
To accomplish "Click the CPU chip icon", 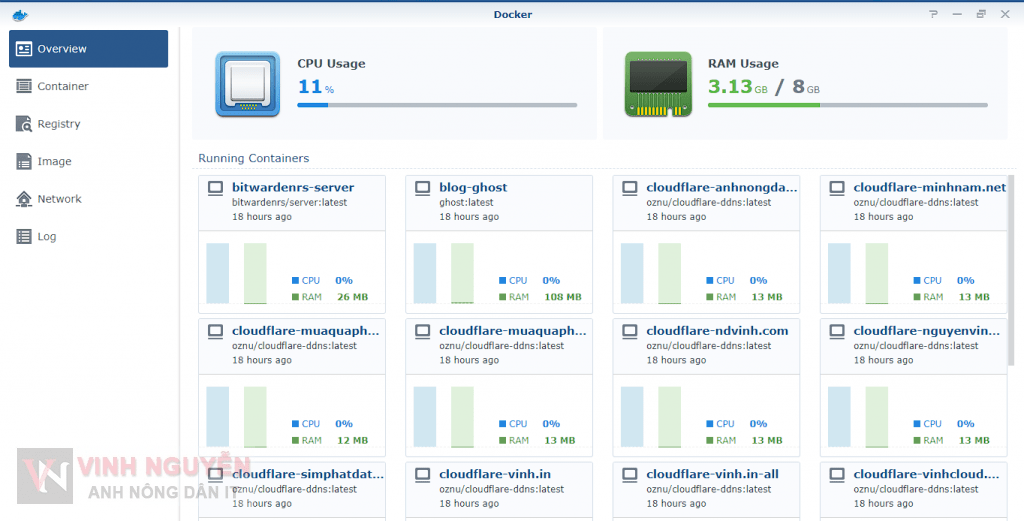I will click(x=247, y=84).
